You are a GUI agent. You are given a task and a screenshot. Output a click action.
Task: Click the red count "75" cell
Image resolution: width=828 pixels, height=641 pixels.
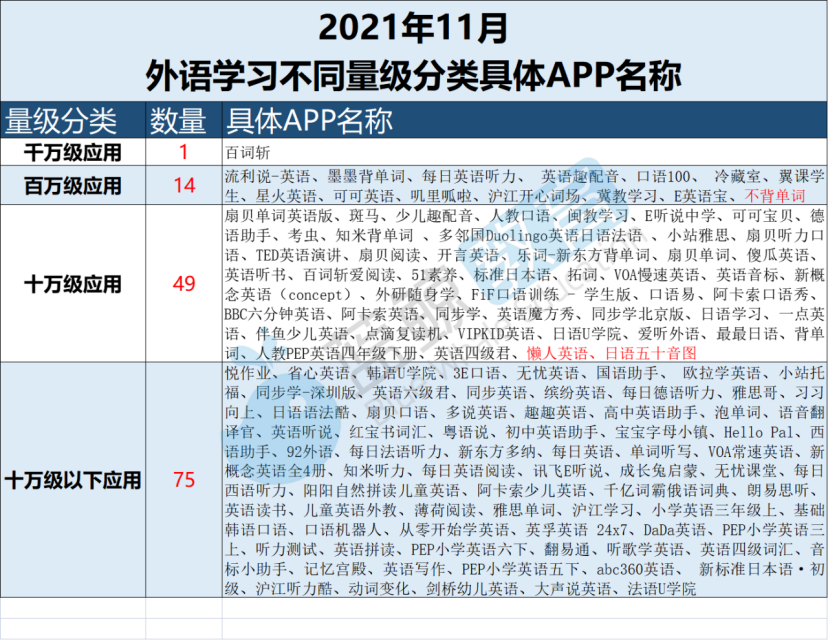[x=183, y=480]
